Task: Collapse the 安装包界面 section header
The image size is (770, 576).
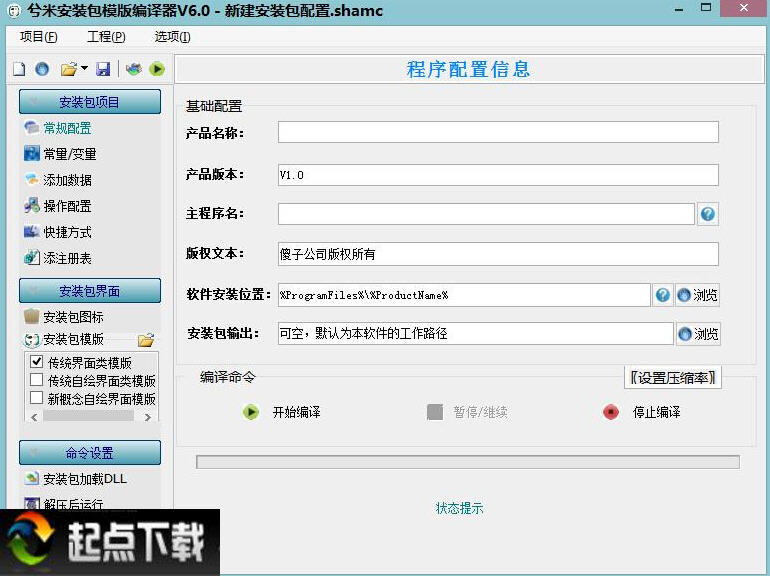Action: click(x=90, y=291)
